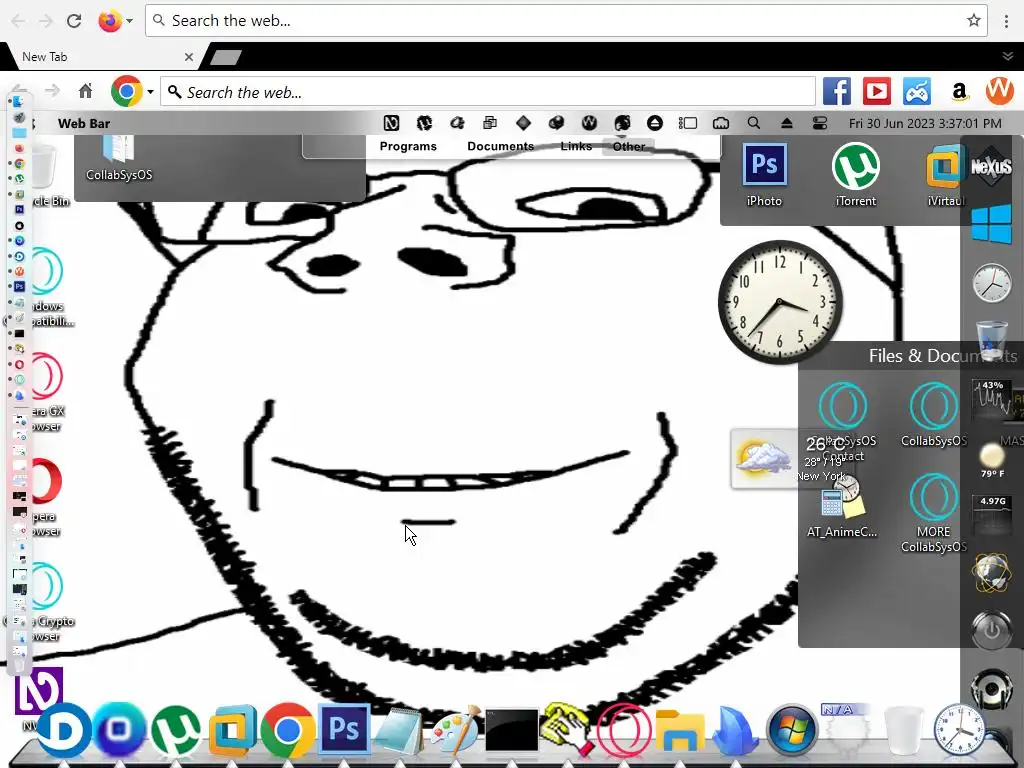Screen dimensions: 1024x768
Task: Open the Amazon shortcut in the web bar
Action: click(959, 92)
